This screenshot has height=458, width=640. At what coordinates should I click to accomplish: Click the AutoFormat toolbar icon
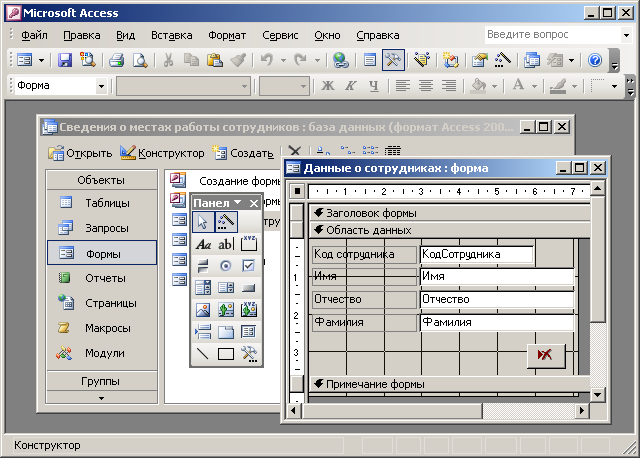pos(422,60)
